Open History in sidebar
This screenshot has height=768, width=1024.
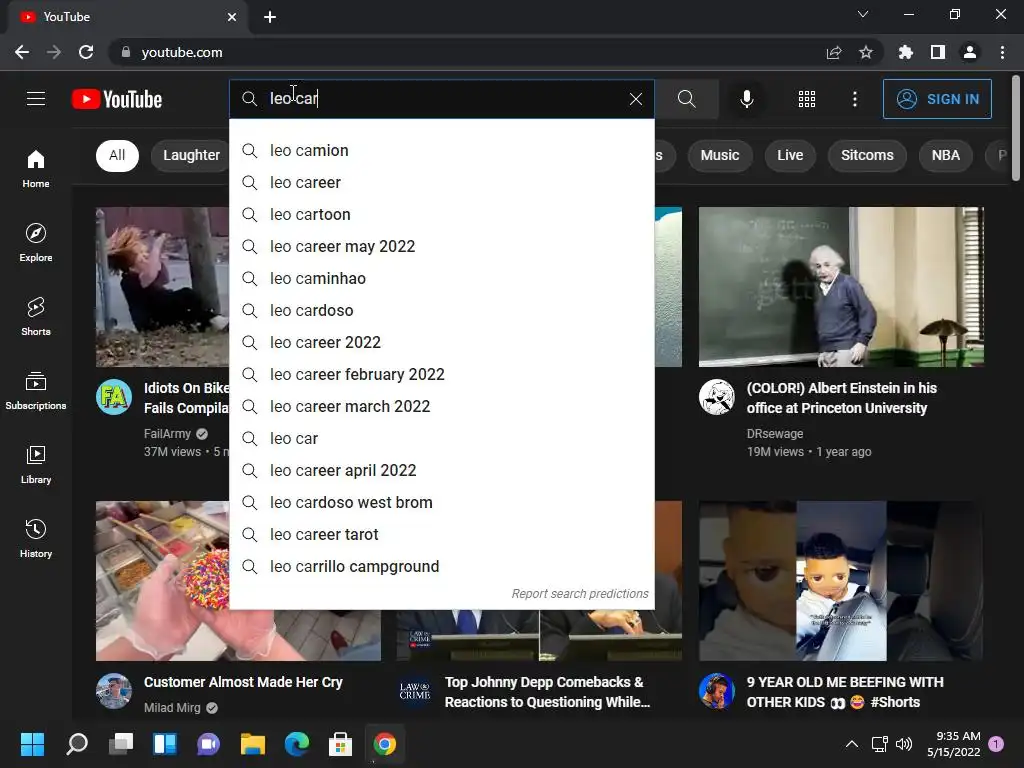[x=36, y=538]
